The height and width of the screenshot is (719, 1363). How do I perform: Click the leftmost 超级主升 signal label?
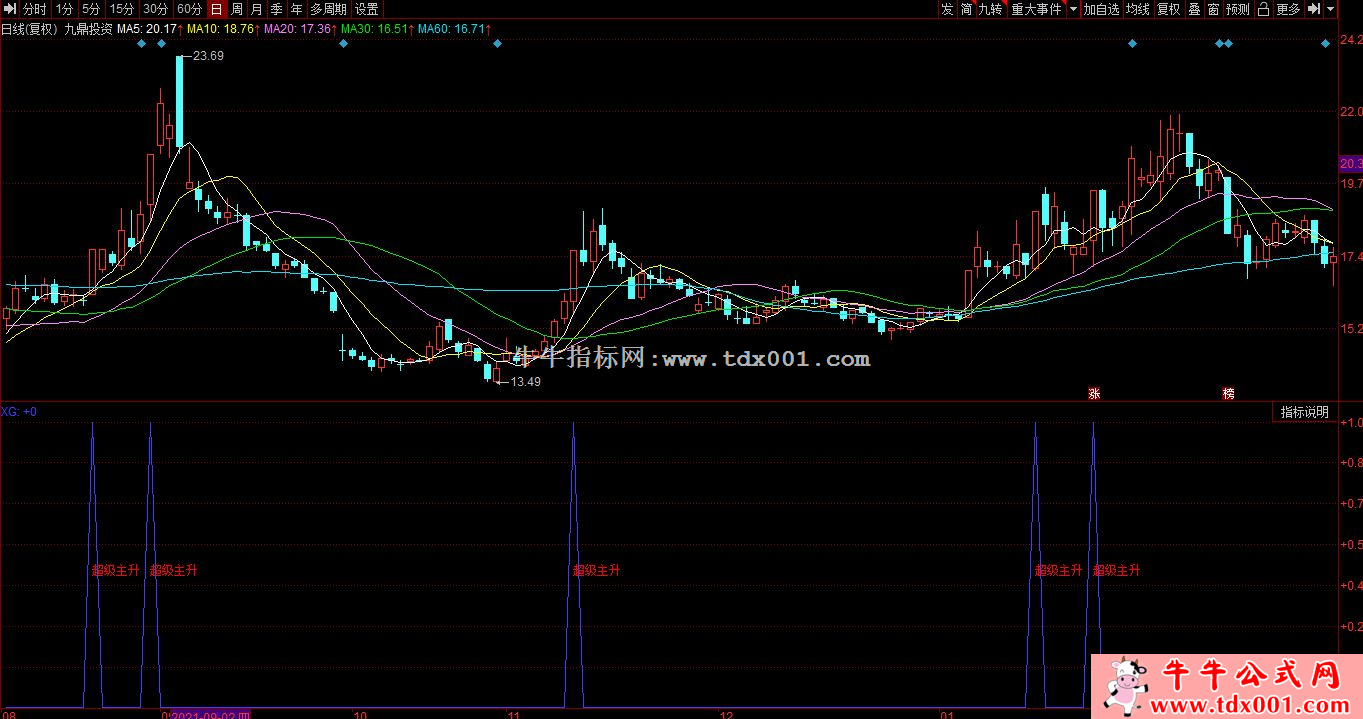coord(116,570)
